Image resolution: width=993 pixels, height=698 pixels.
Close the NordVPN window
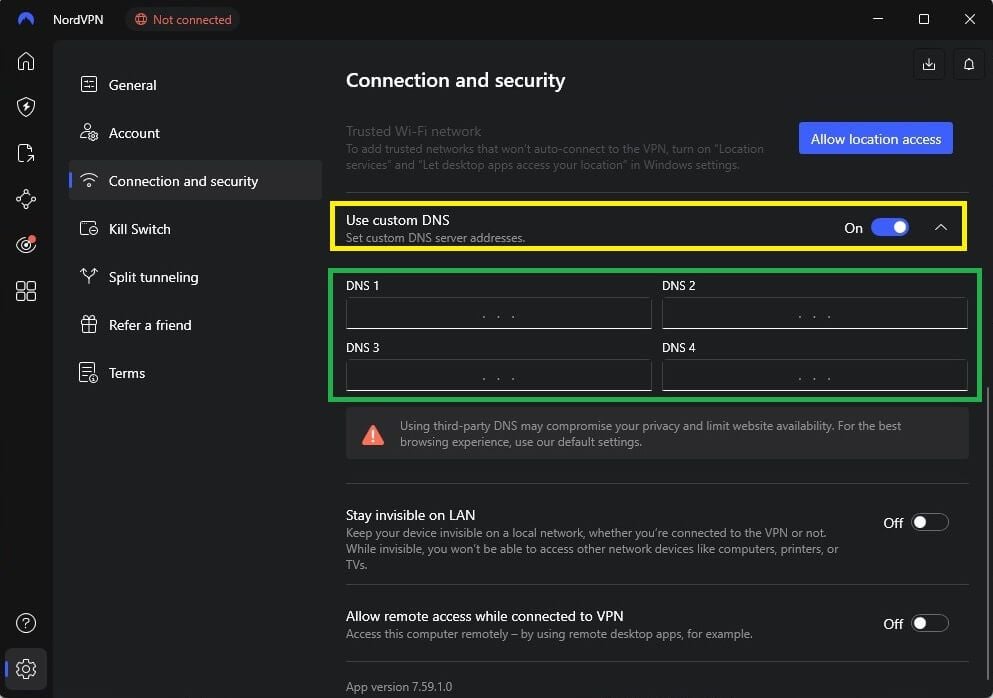pos(970,19)
